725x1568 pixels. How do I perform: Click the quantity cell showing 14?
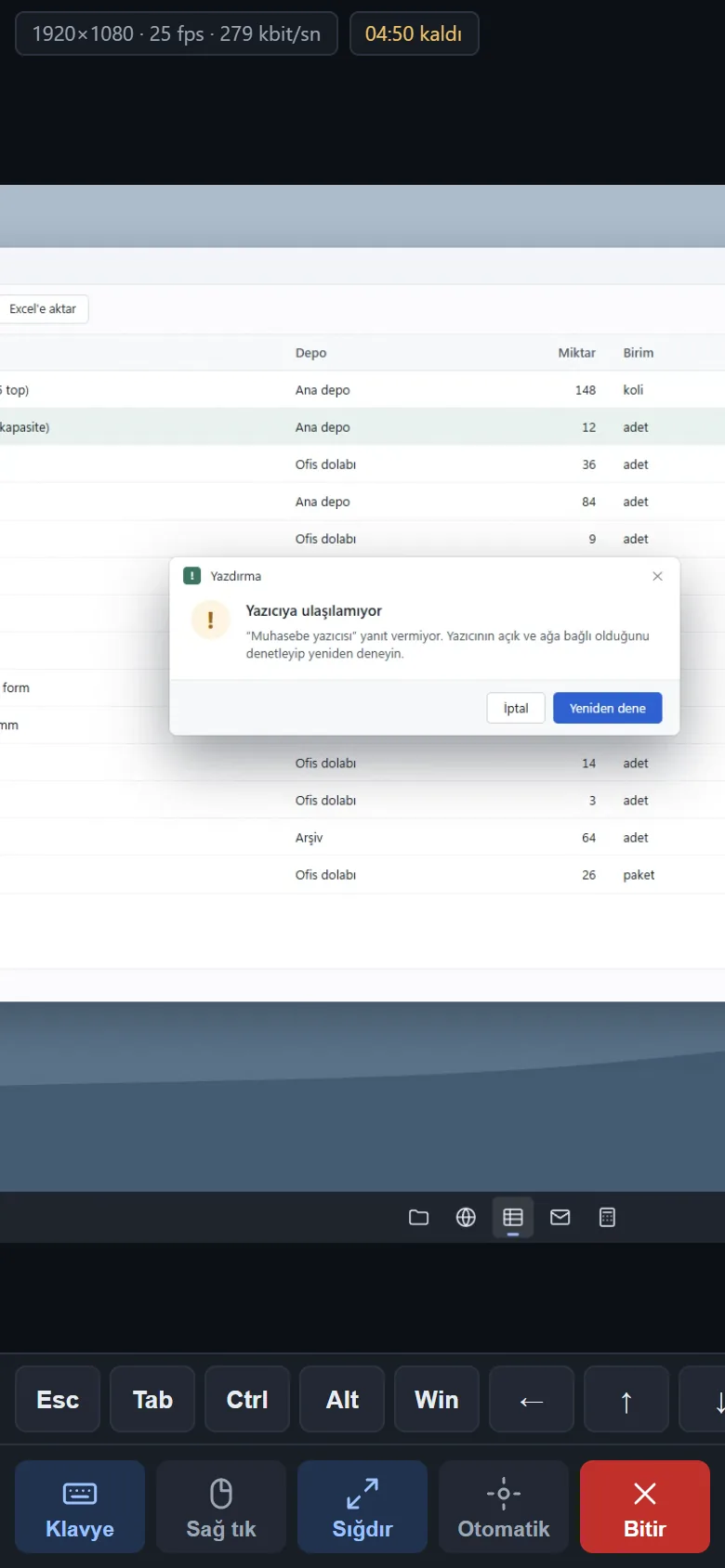click(x=588, y=764)
